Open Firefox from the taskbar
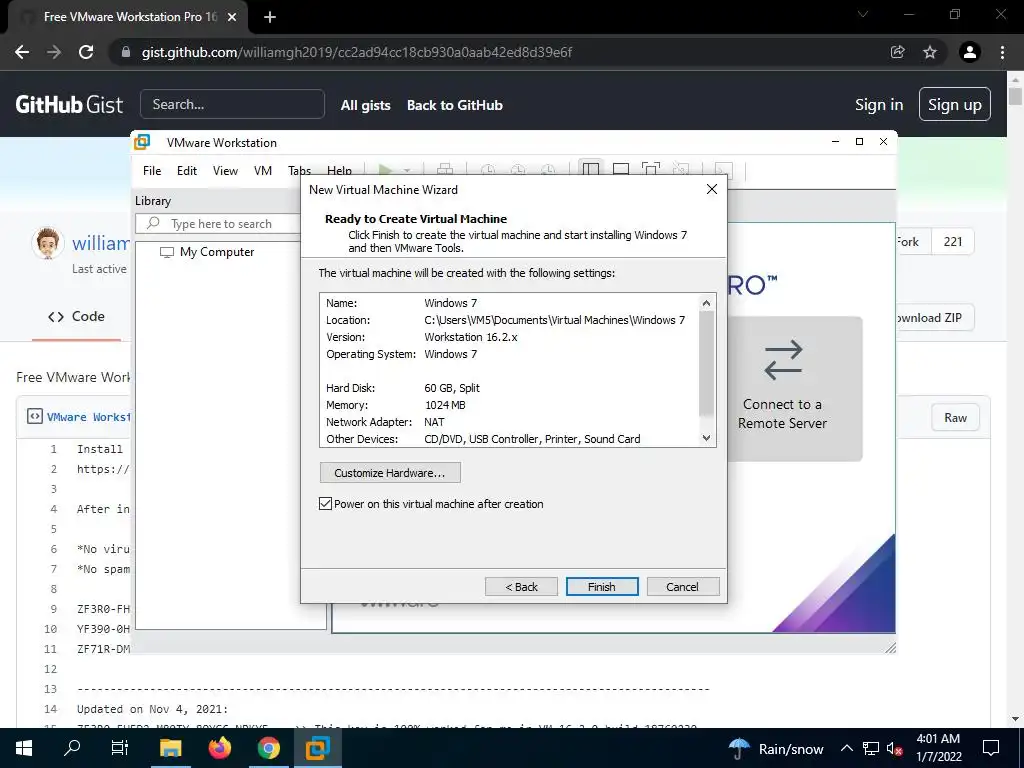The image size is (1024, 768). 219,748
